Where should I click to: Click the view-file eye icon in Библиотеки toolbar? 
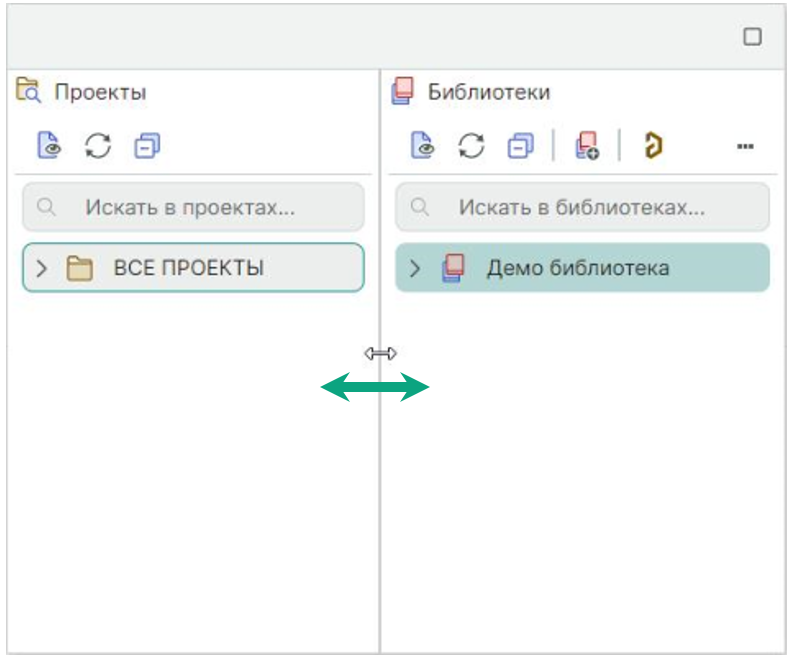423,146
